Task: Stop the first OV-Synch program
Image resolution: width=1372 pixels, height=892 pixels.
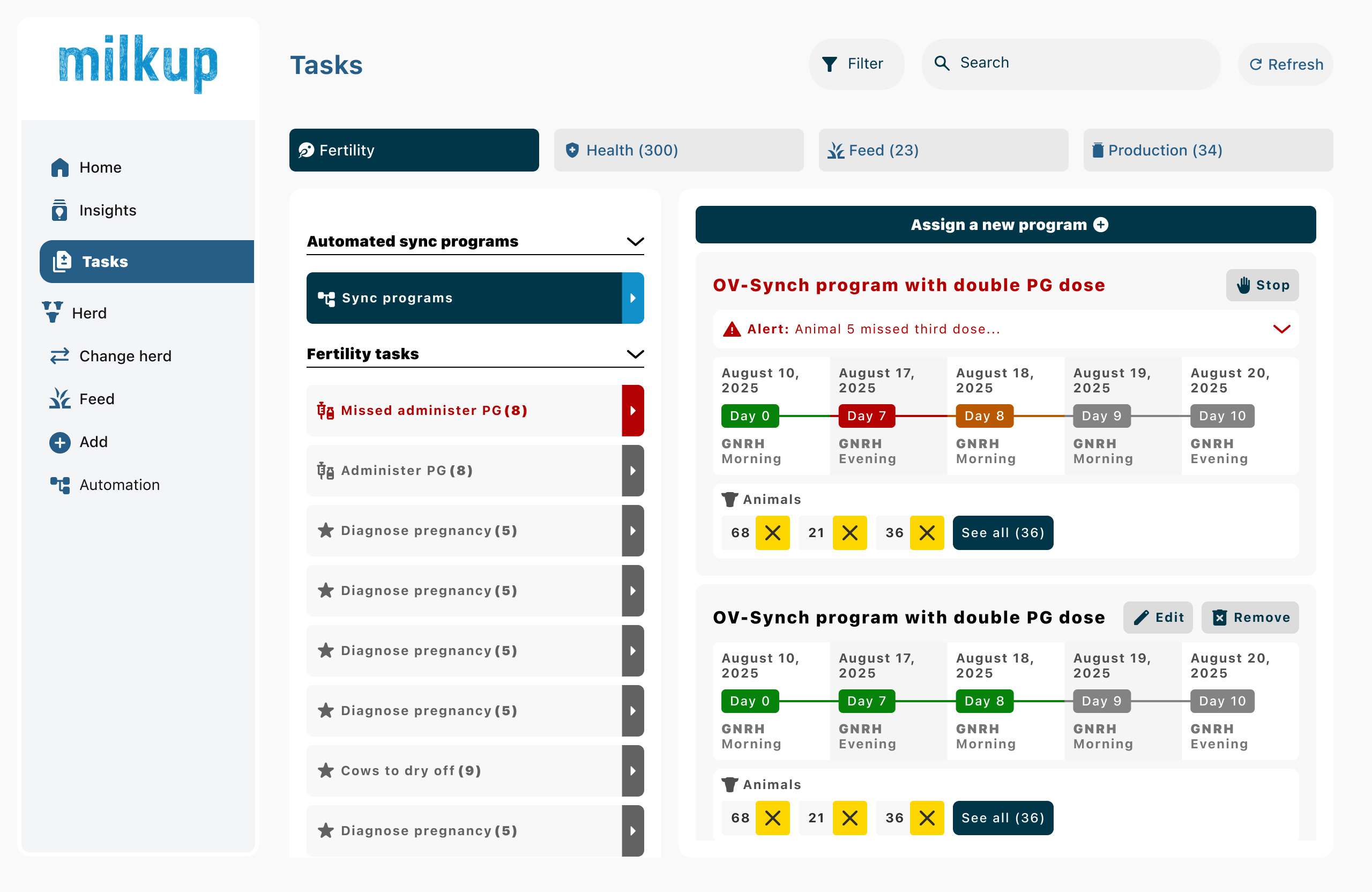Action: coord(1262,285)
